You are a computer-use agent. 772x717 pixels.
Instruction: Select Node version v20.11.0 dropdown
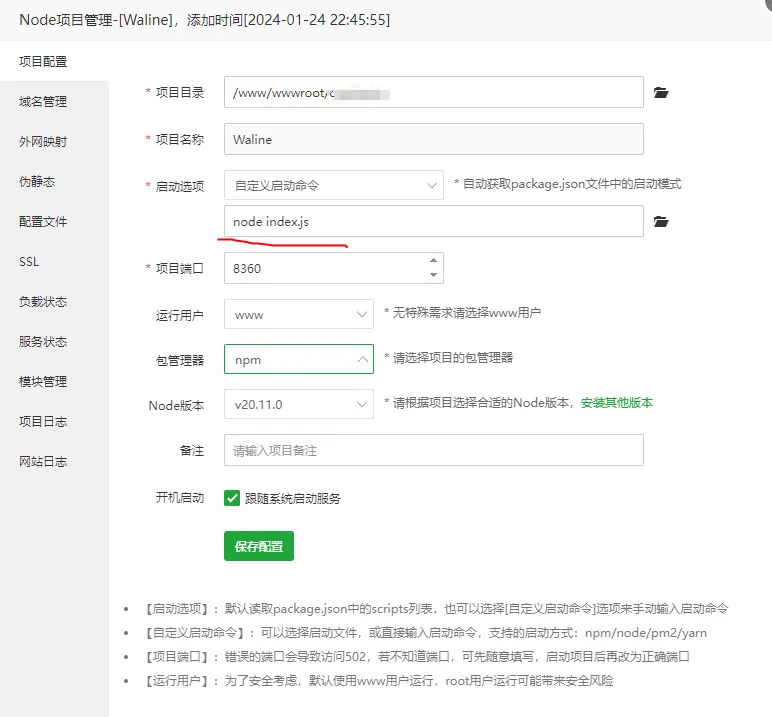(x=298, y=405)
